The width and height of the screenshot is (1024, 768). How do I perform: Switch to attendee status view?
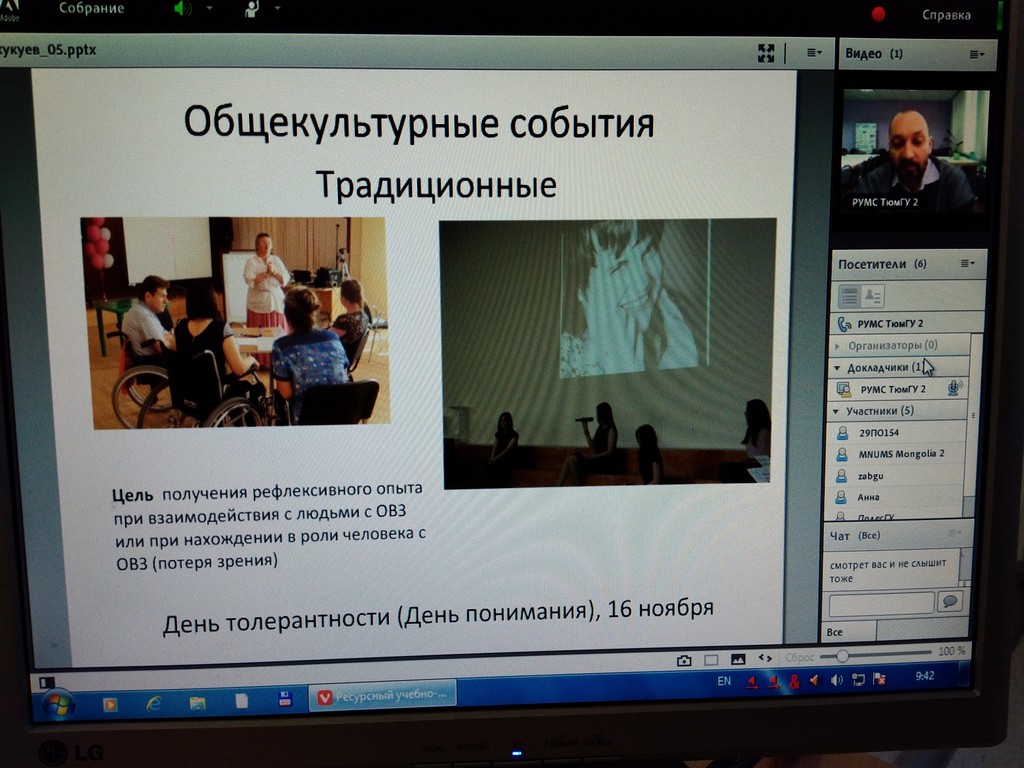872,296
